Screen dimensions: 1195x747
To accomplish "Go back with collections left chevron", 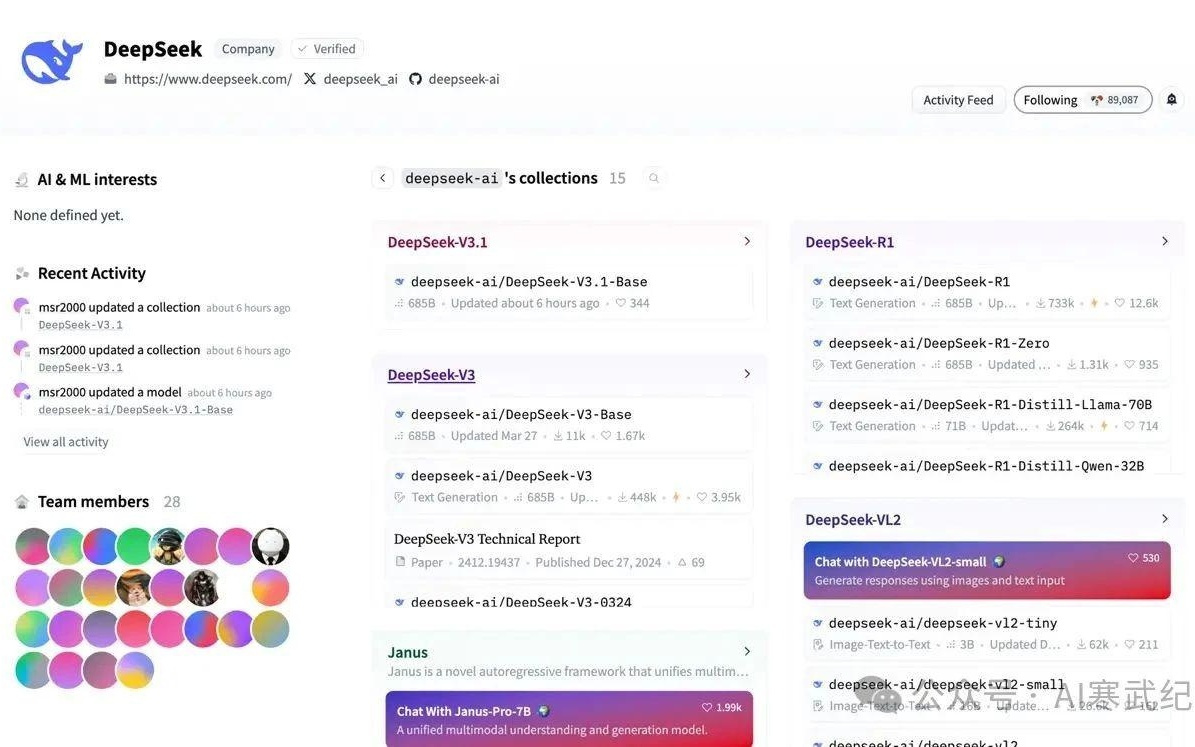I will [383, 178].
